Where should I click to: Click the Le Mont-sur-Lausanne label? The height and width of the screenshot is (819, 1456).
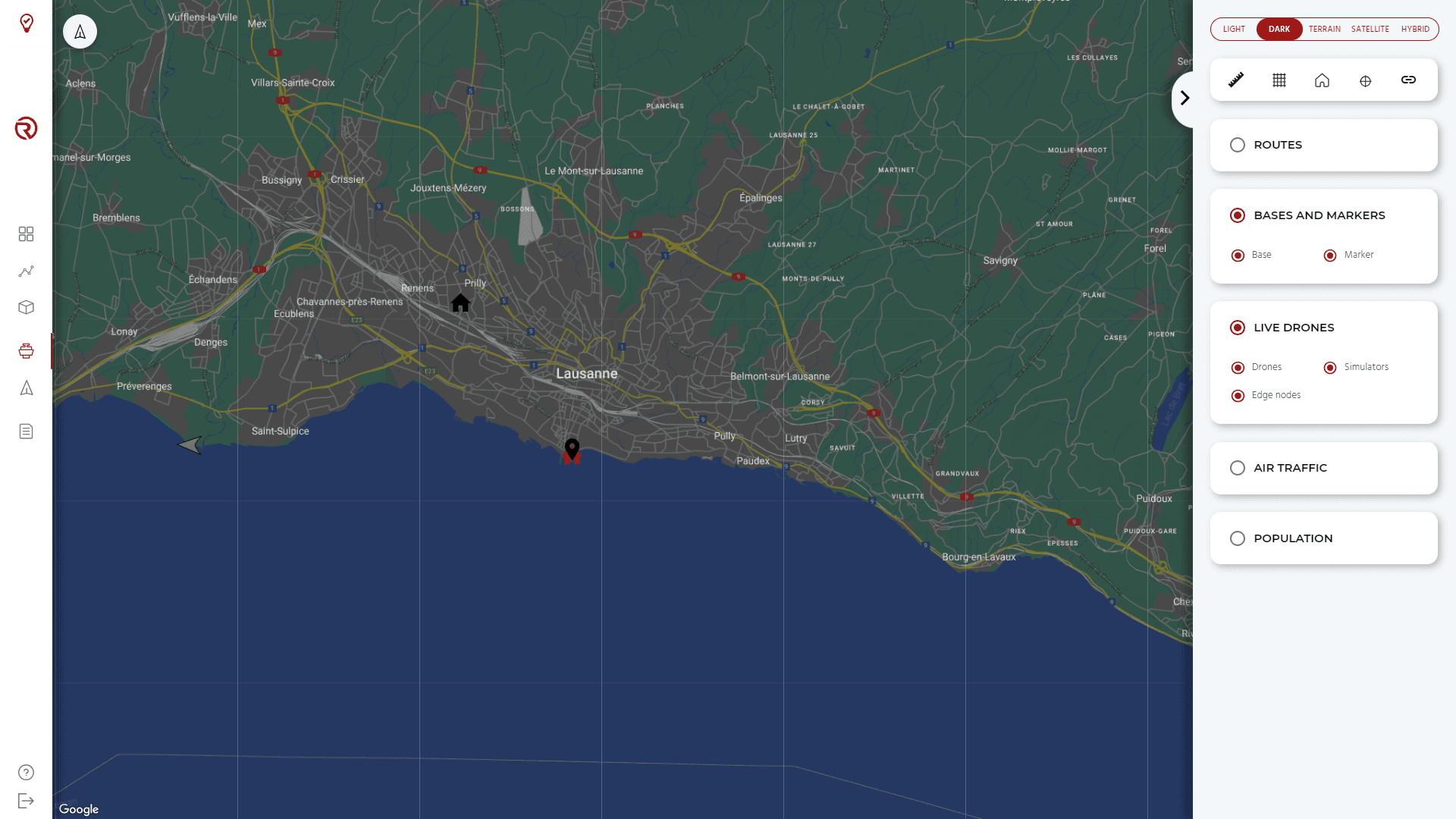[594, 171]
